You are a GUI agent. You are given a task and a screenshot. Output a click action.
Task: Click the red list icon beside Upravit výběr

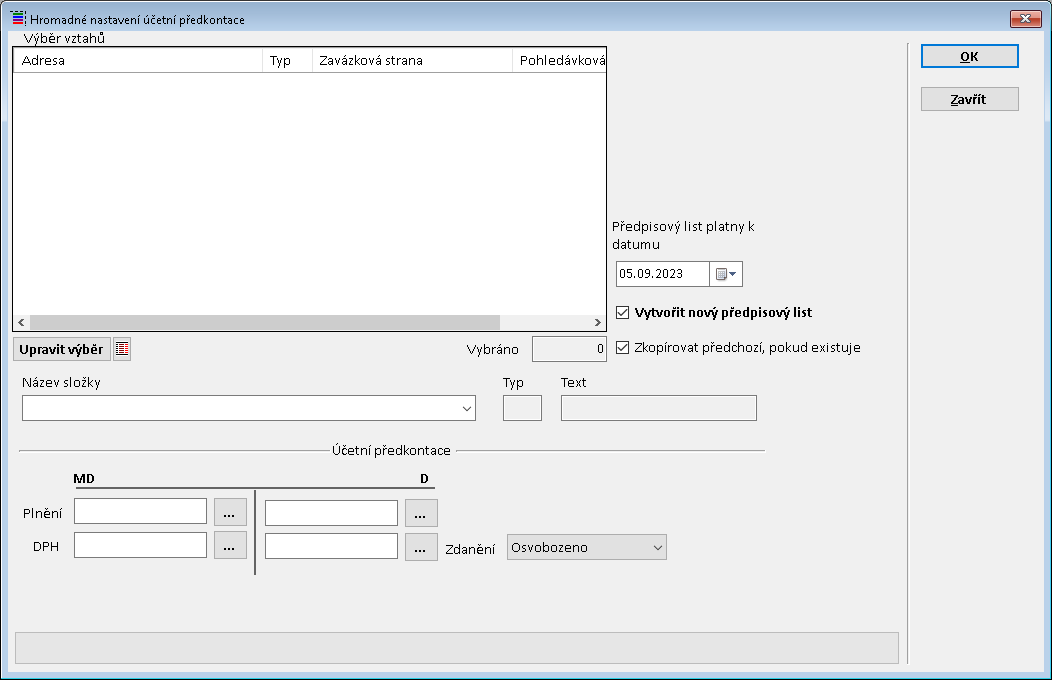pos(122,349)
